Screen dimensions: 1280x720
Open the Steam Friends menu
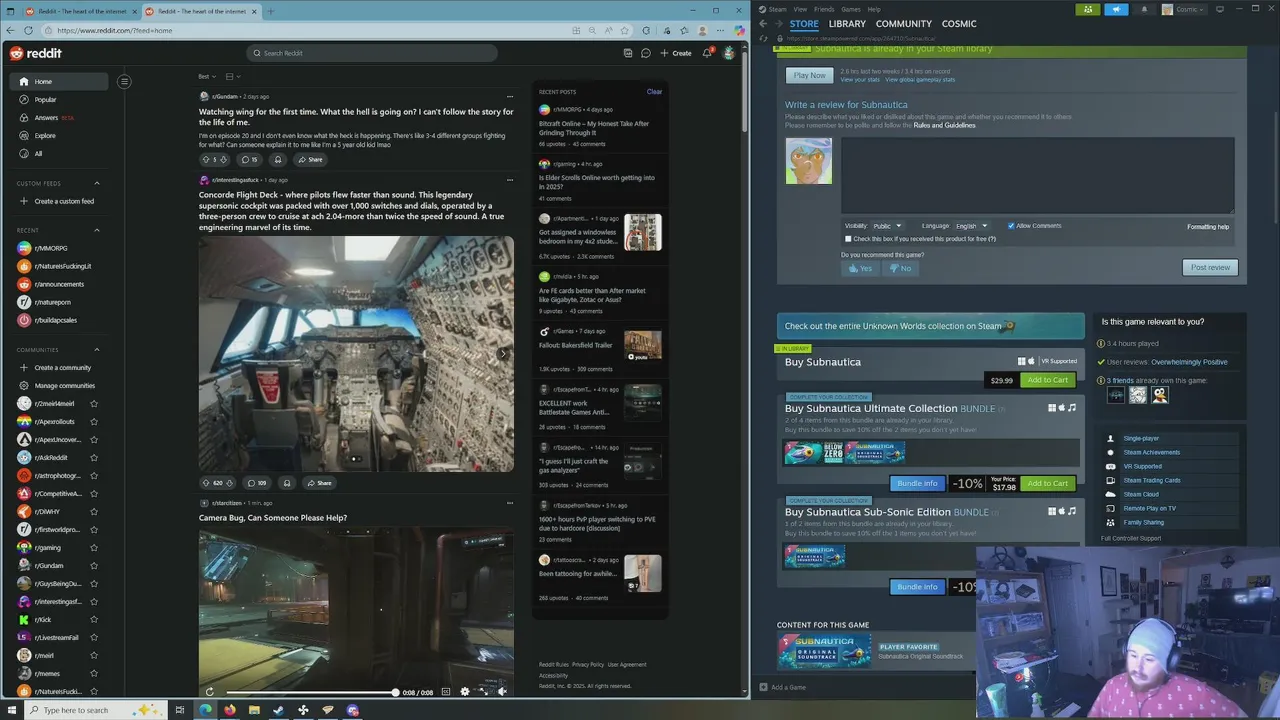[824, 9]
